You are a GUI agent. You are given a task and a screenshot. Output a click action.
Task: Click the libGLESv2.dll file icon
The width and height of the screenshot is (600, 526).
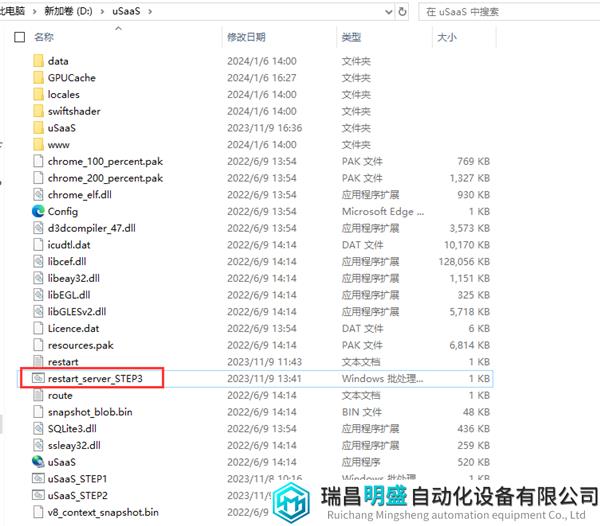(x=38, y=312)
